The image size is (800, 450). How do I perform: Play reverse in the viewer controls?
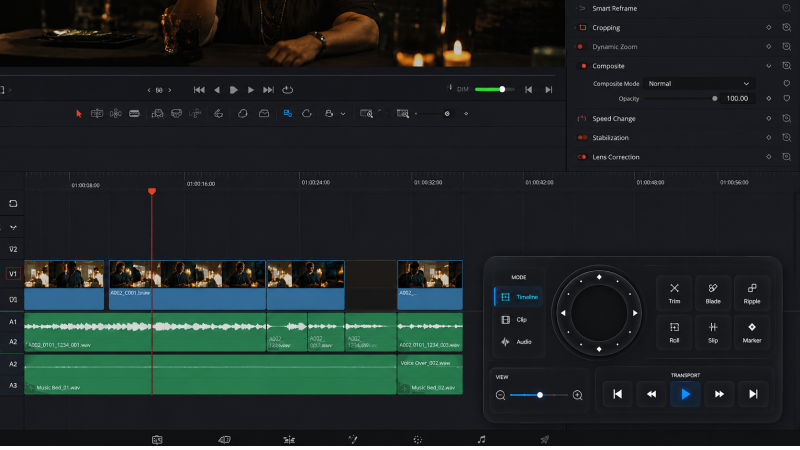click(217, 90)
